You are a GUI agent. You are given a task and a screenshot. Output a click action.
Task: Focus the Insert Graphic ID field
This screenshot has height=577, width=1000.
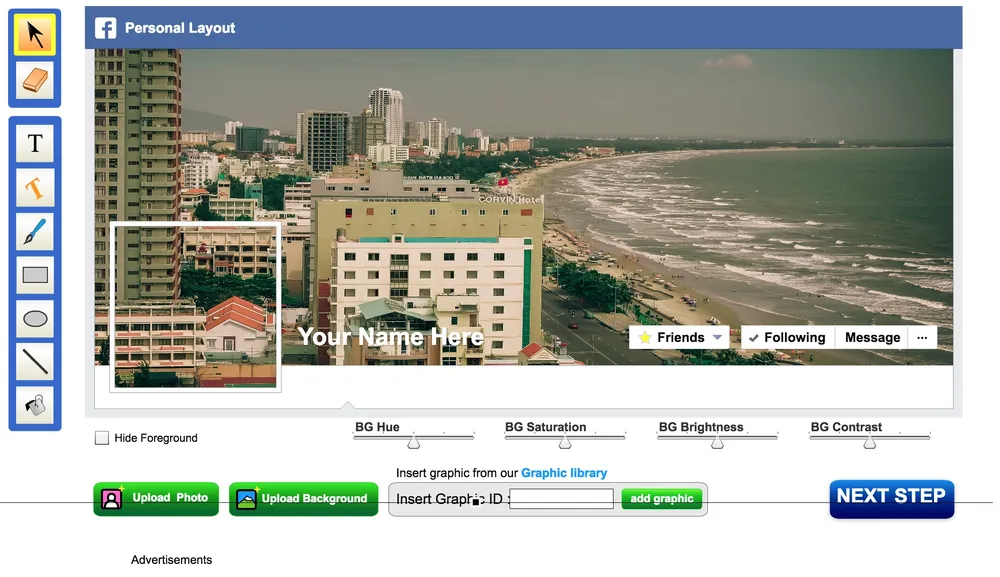(562, 499)
